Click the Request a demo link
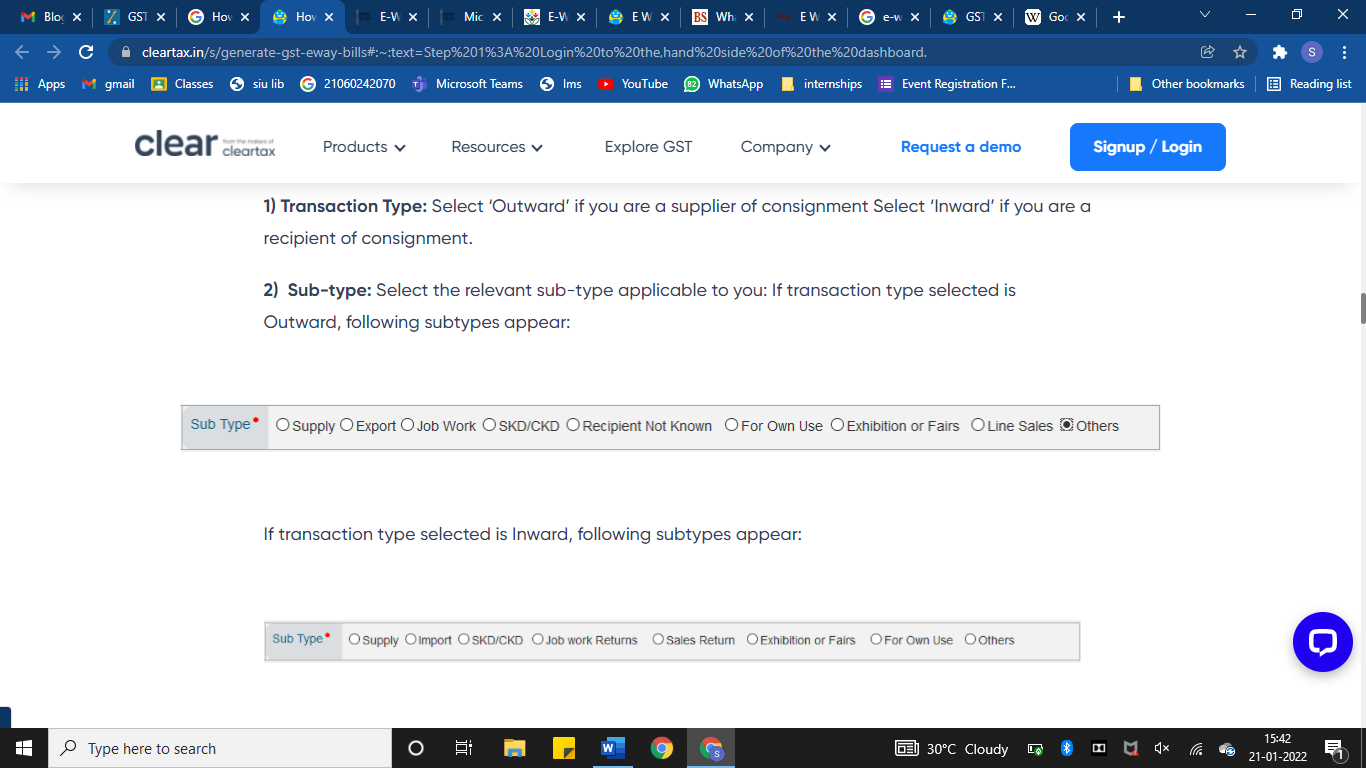The image size is (1366, 768). point(961,146)
